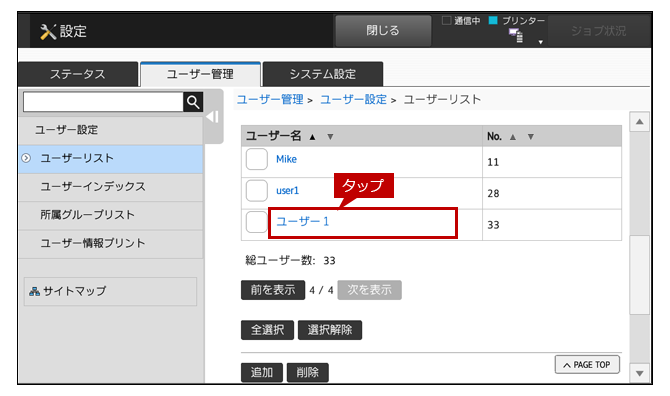Open the user1 user link

288,191
